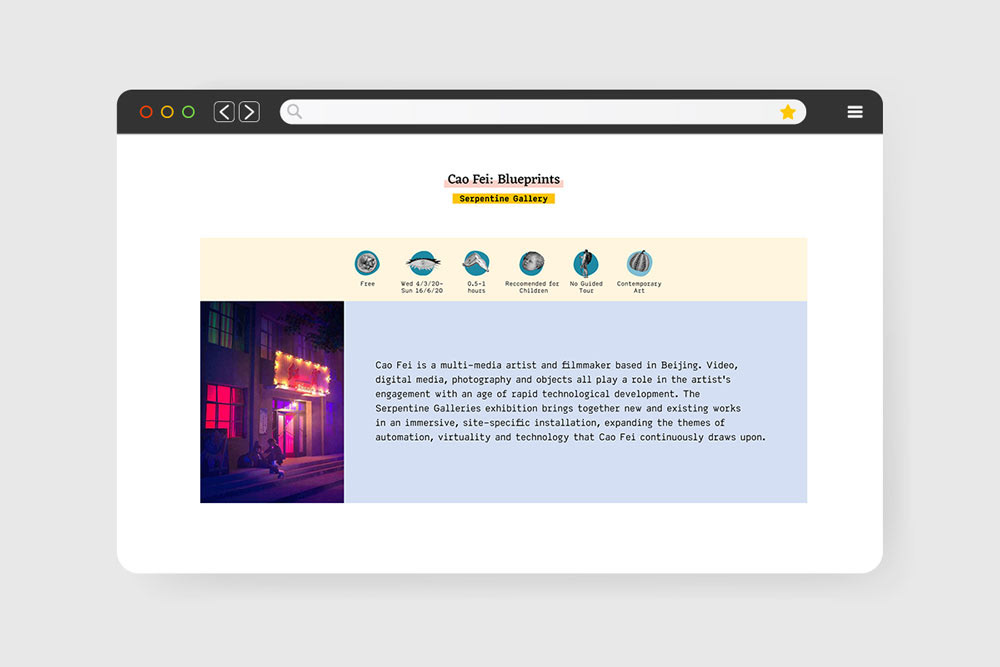The width and height of the screenshot is (1000, 667).
Task: Click the 'Free' label text
Action: (367, 284)
